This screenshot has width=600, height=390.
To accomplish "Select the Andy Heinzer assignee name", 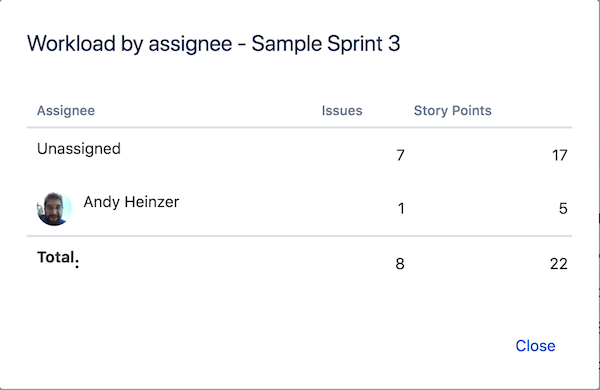I will [x=131, y=202].
